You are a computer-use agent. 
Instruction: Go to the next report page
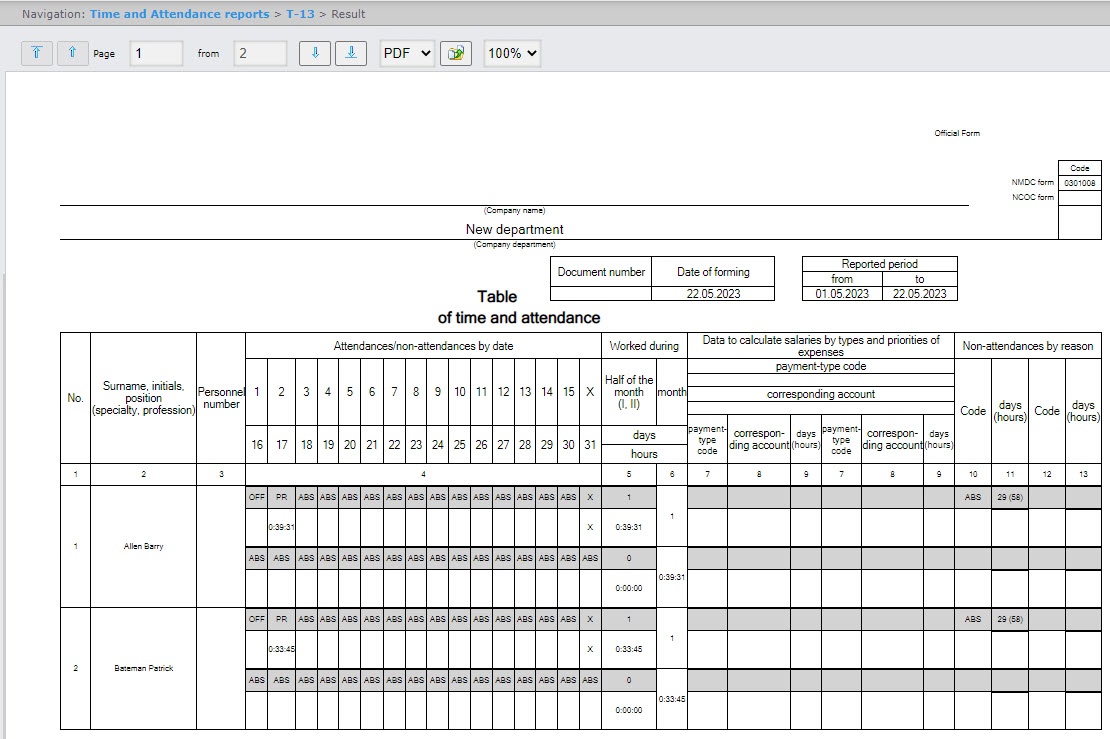pos(315,53)
